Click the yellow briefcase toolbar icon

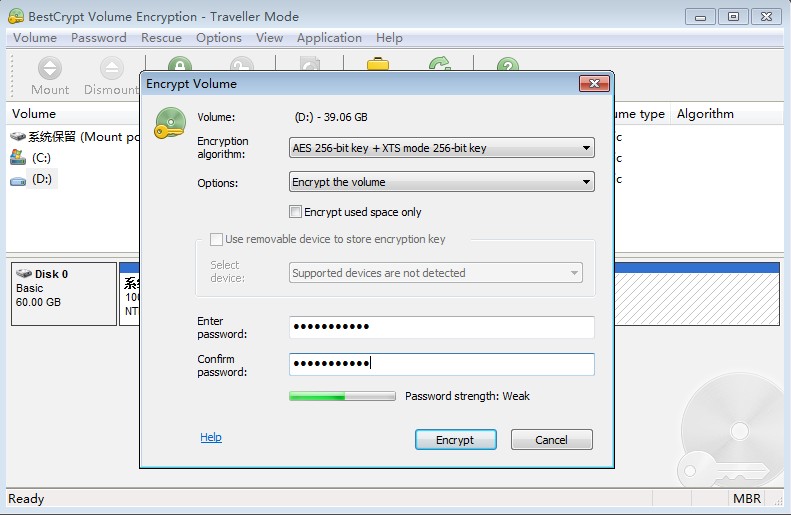tap(378, 64)
